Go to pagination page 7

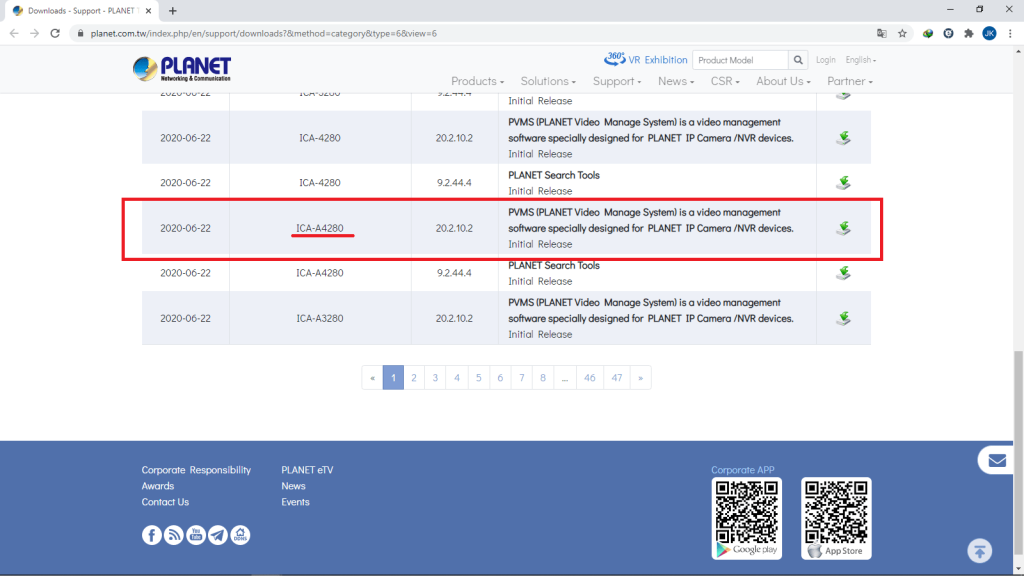click(x=522, y=378)
